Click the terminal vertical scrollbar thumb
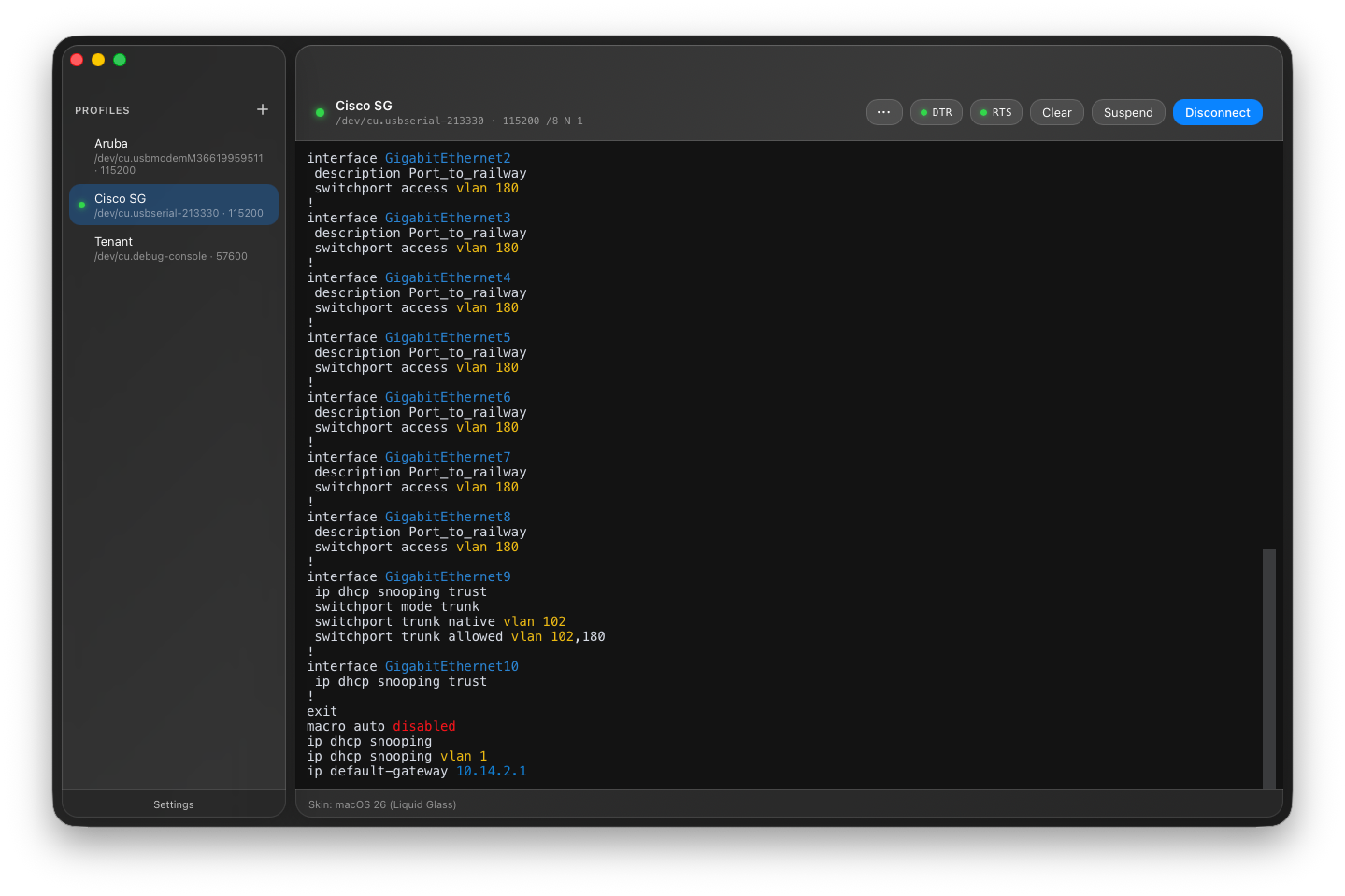 1268,668
